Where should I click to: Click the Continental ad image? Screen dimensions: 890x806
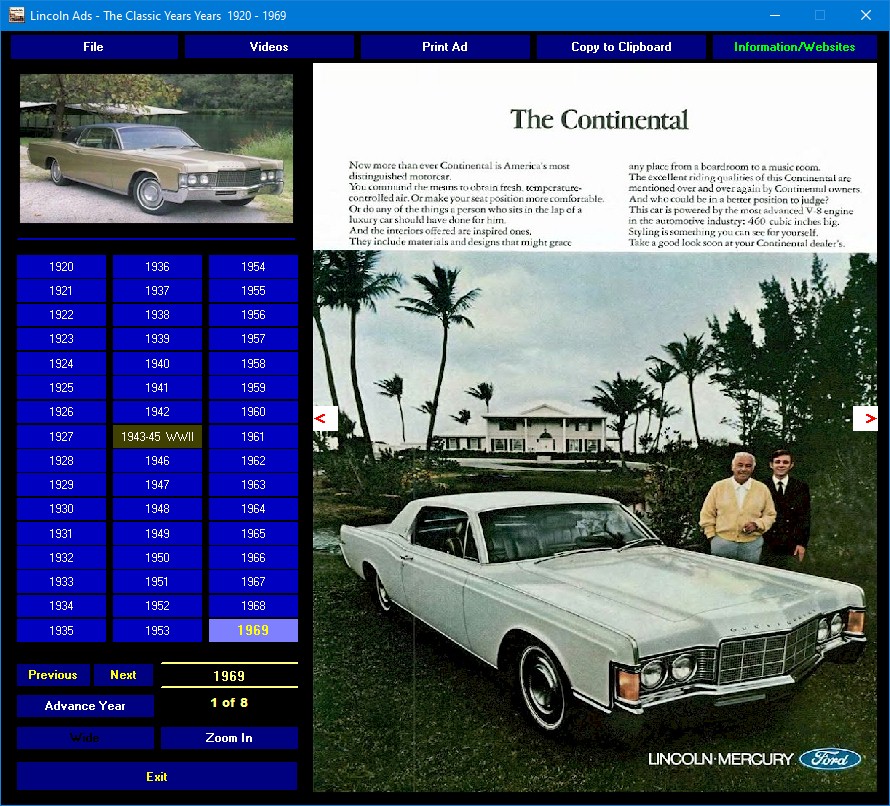595,427
